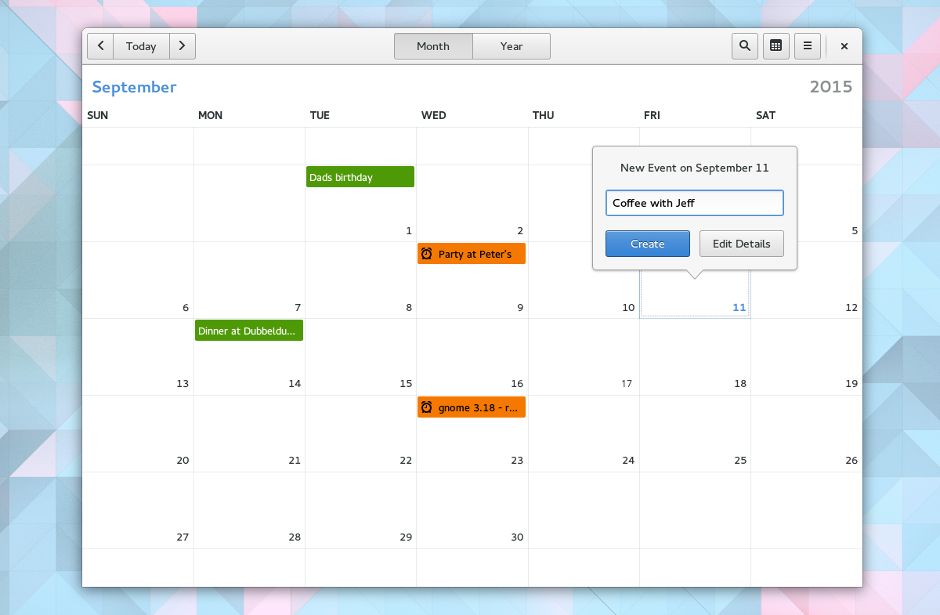Click the alarm icon on gnome 3.18 event
Screen dimensions: 940x615
(428, 407)
